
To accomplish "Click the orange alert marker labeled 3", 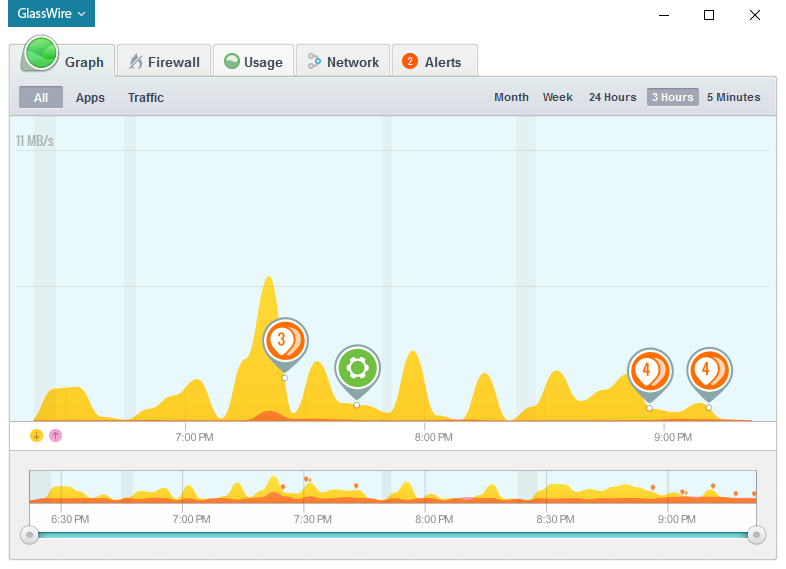I will tap(284, 341).
